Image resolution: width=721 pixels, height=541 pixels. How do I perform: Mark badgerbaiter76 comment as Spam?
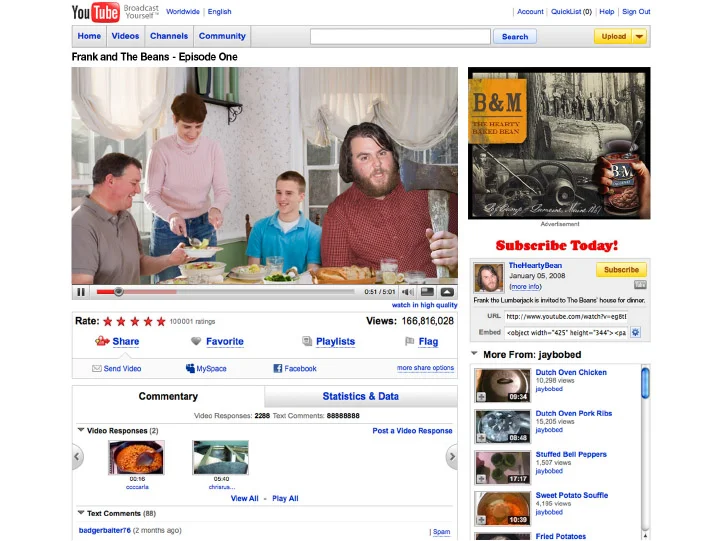[x=441, y=531]
